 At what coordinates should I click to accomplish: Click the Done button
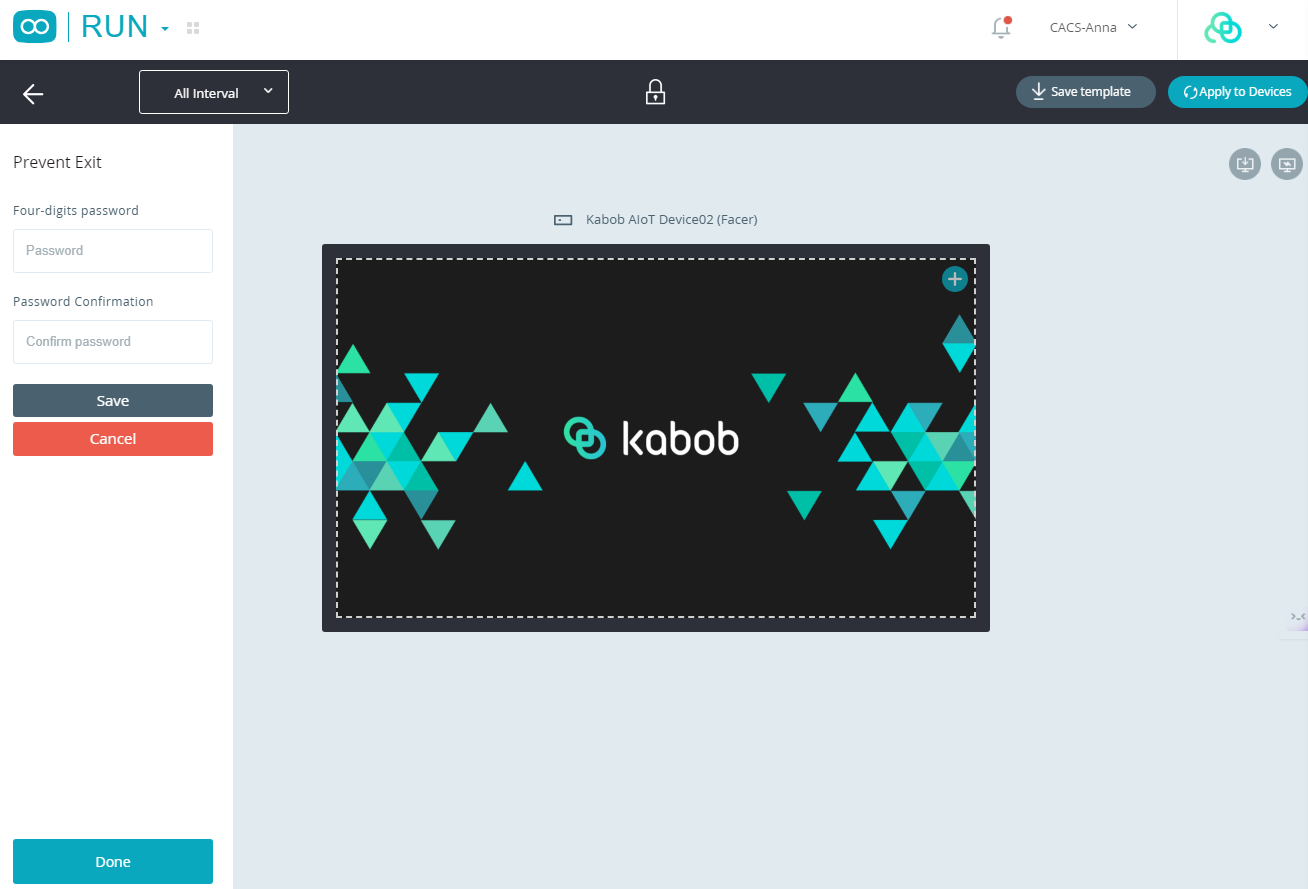113,862
